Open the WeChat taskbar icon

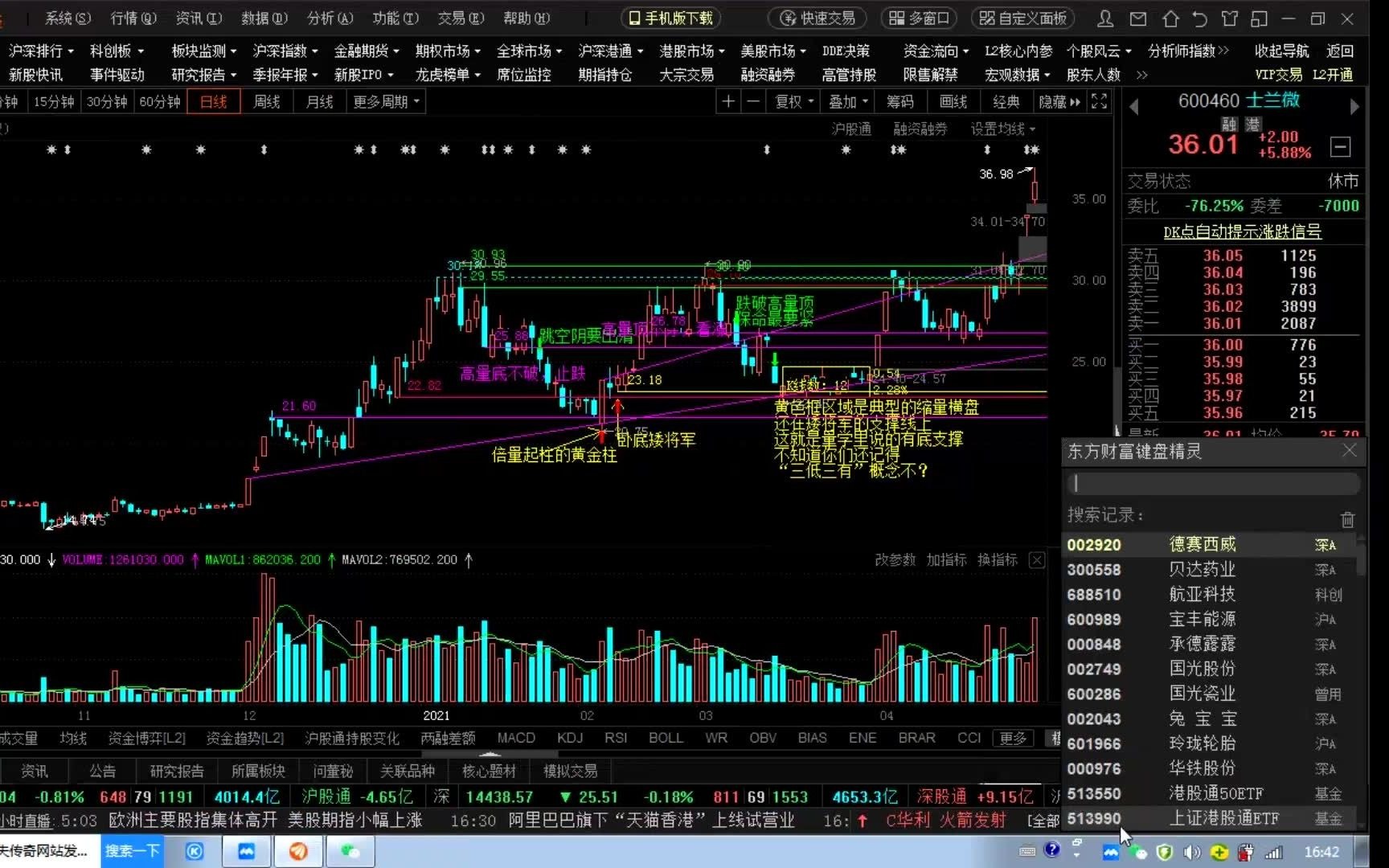click(x=350, y=851)
